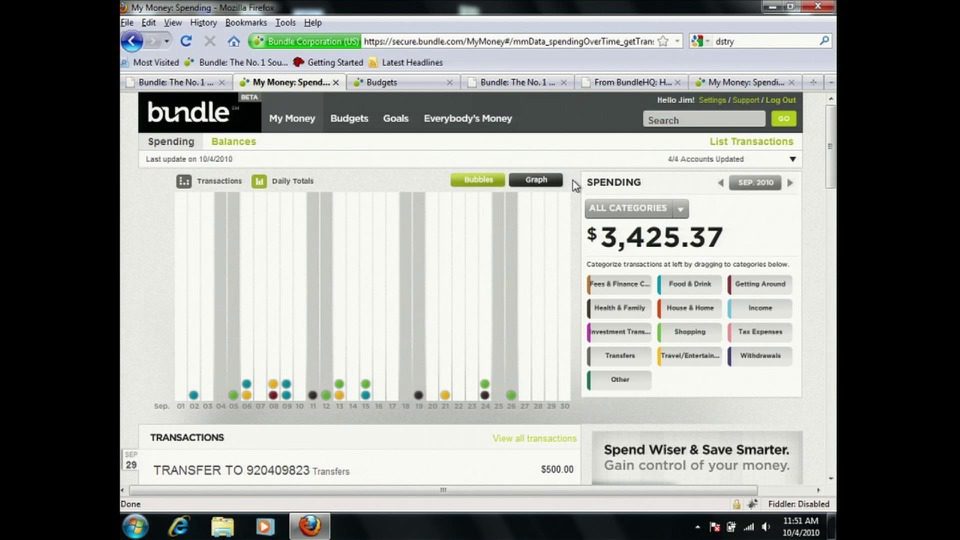Select Food & Drink category
This screenshot has height=540, width=960.
689,284
